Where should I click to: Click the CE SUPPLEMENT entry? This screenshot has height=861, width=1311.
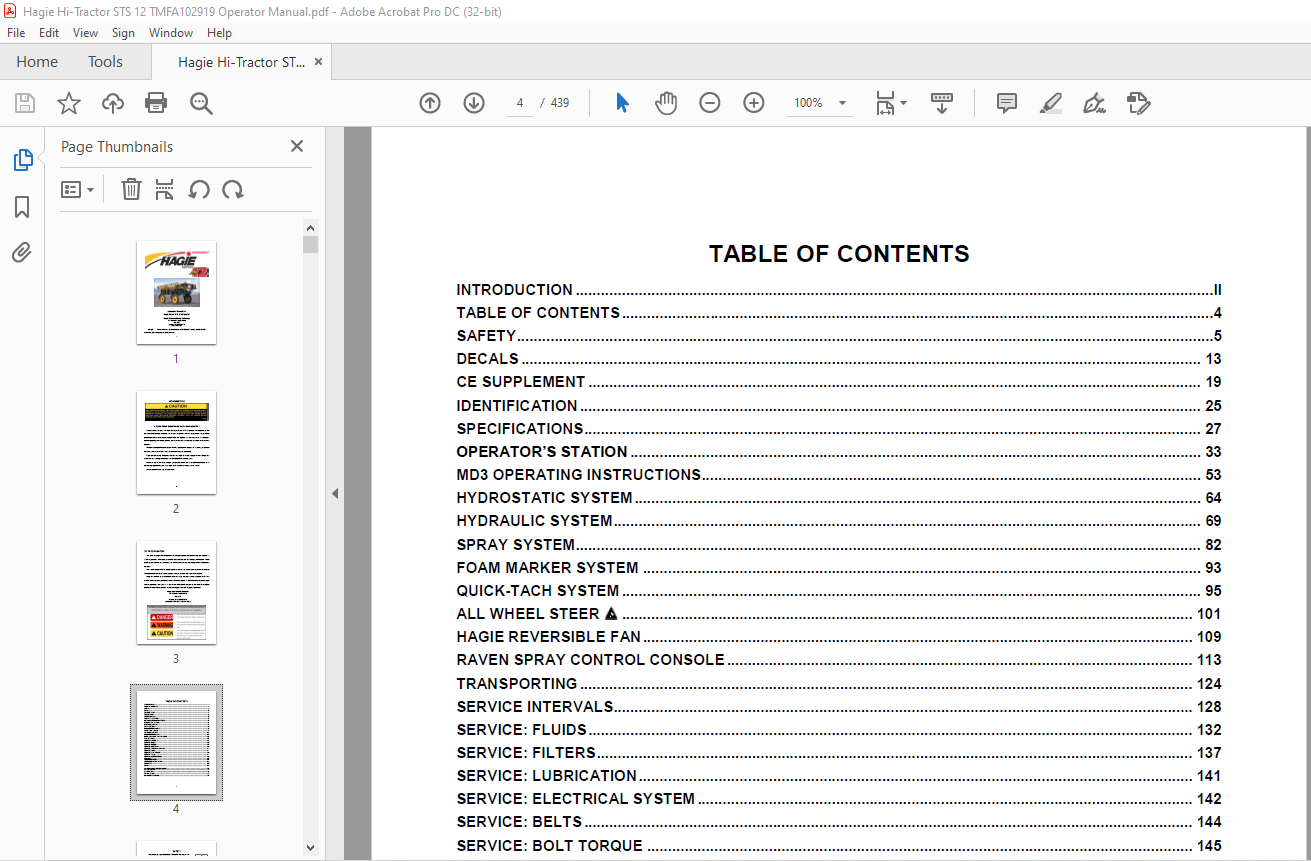coord(839,382)
